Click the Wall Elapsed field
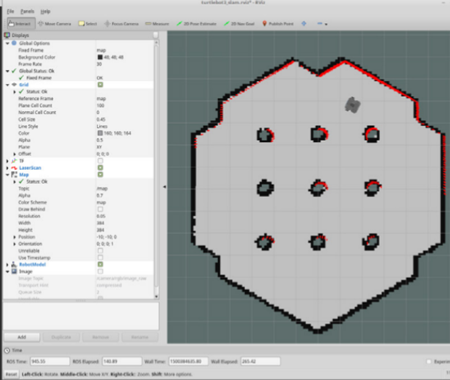Screen dimensions: 450x380 coord(260,361)
